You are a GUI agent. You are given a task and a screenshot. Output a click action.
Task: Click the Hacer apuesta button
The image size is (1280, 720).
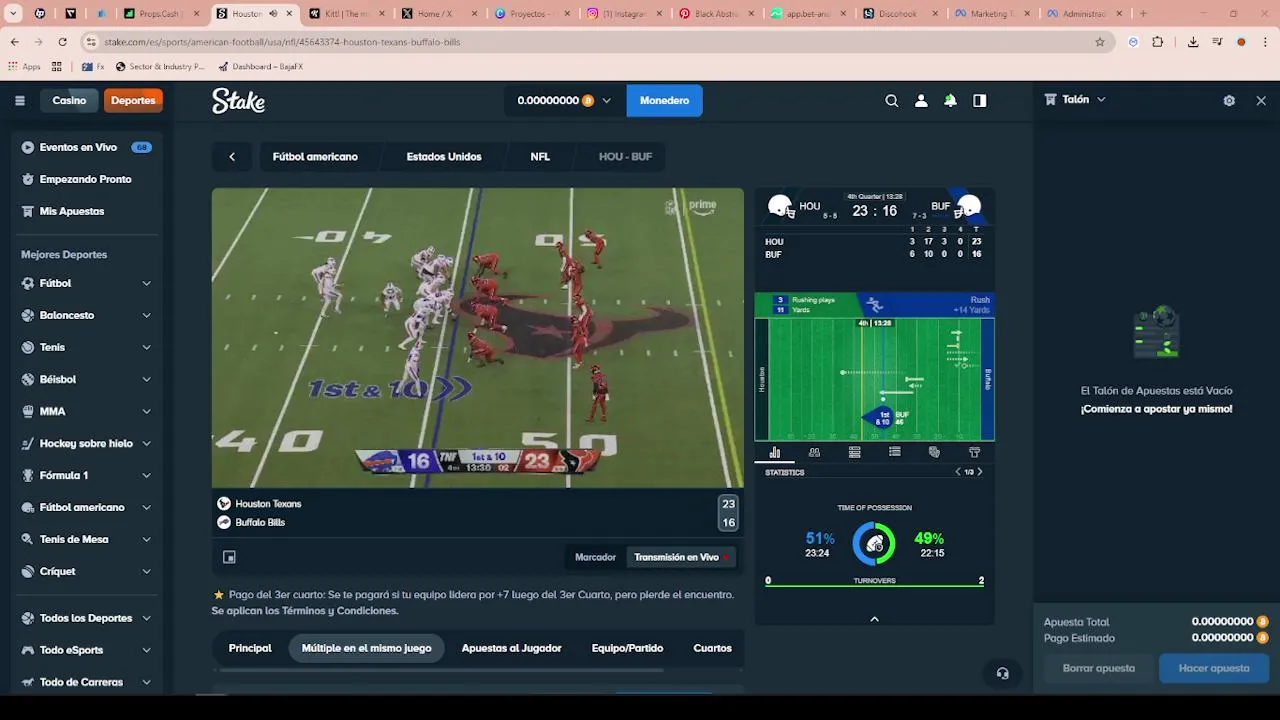(x=1214, y=668)
